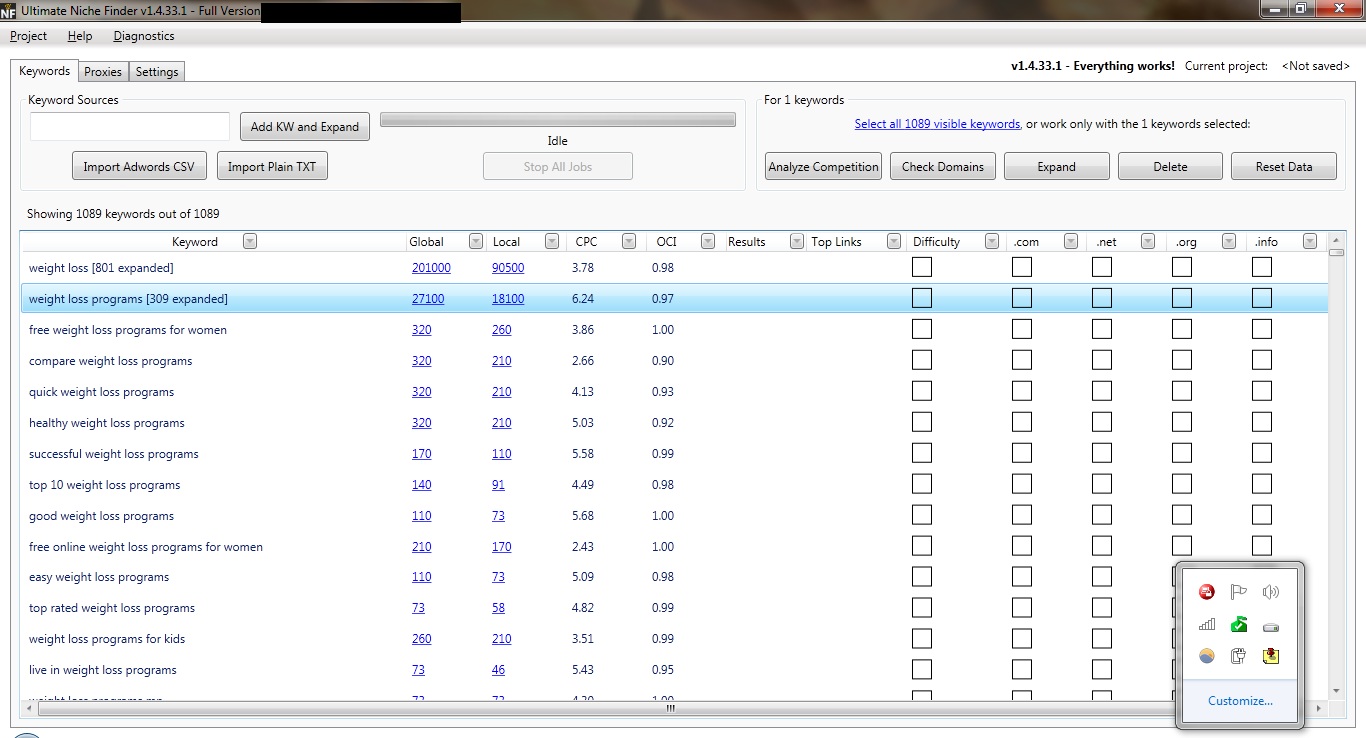The width and height of the screenshot is (1366, 738).
Task: Open the Results column filter dropdown
Action: (x=796, y=241)
